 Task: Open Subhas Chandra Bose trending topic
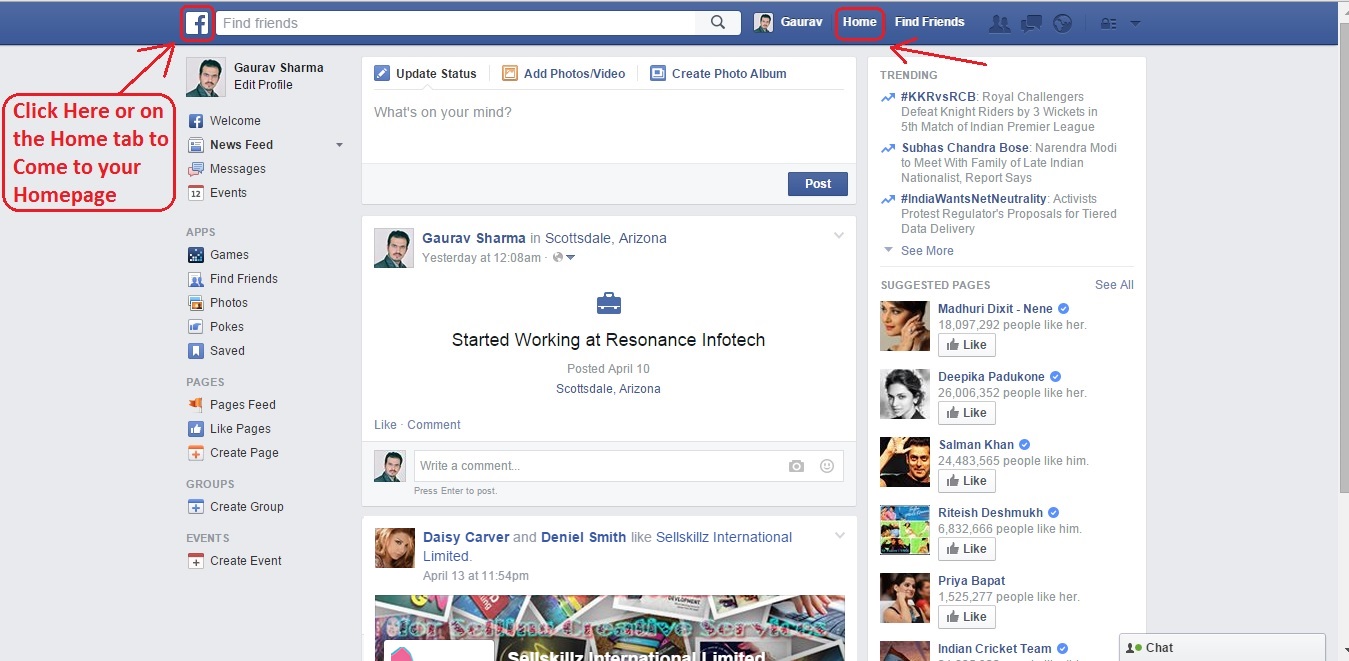(x=966, y=148)
